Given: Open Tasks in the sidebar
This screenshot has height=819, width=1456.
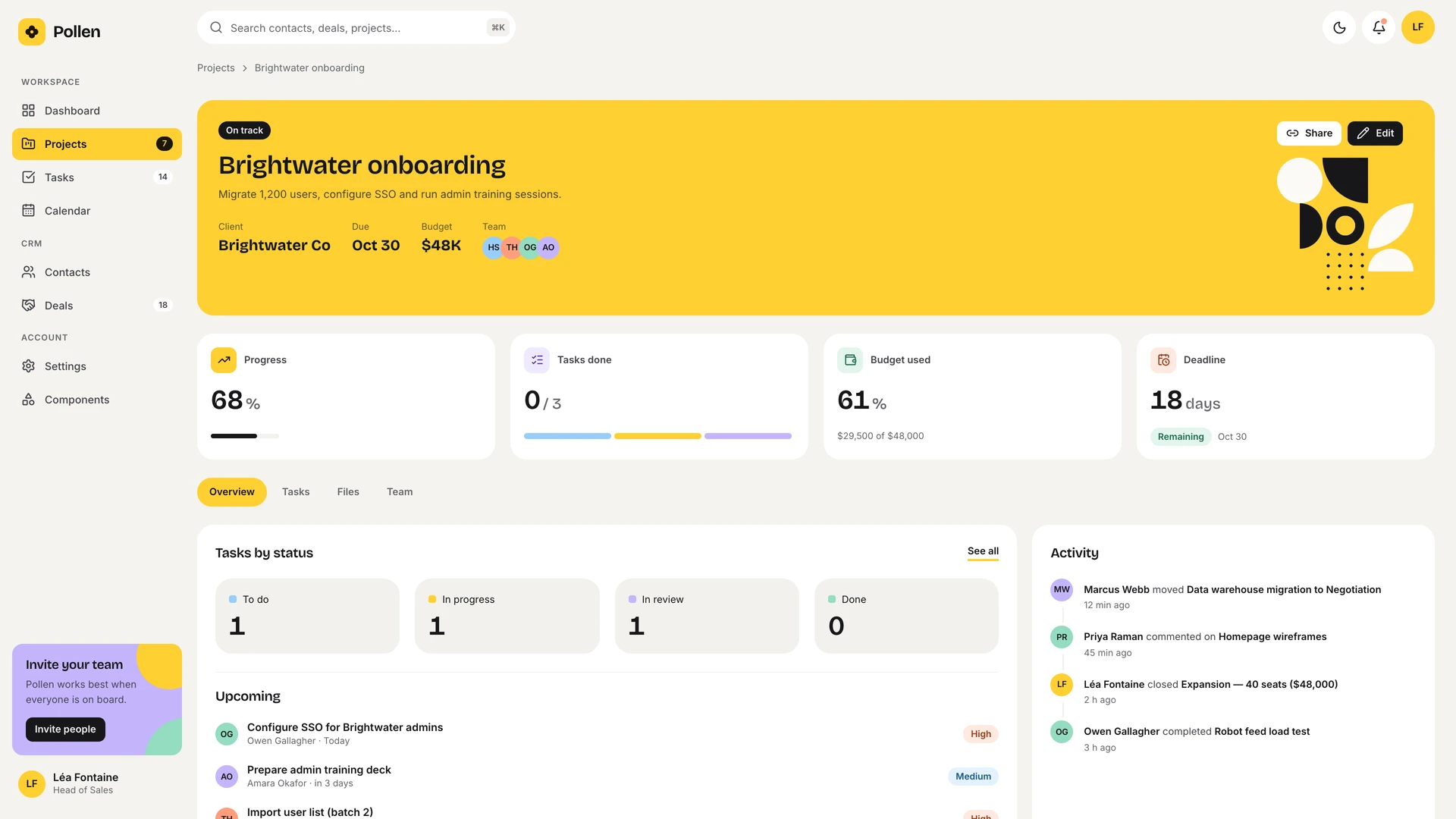Looking at the screenshot, I should pos(97,177).
